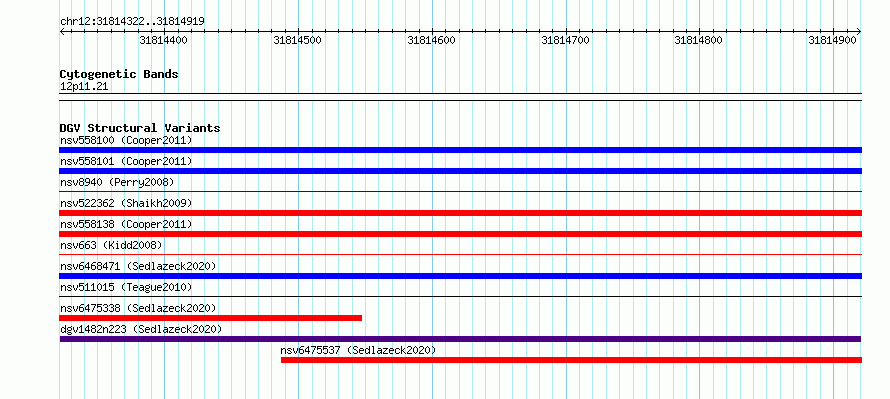Image resolution: width=890 pixels, height=399 pixels.
Task: Select the 31814400 ruler position label
Action: [x=163, y=40]
